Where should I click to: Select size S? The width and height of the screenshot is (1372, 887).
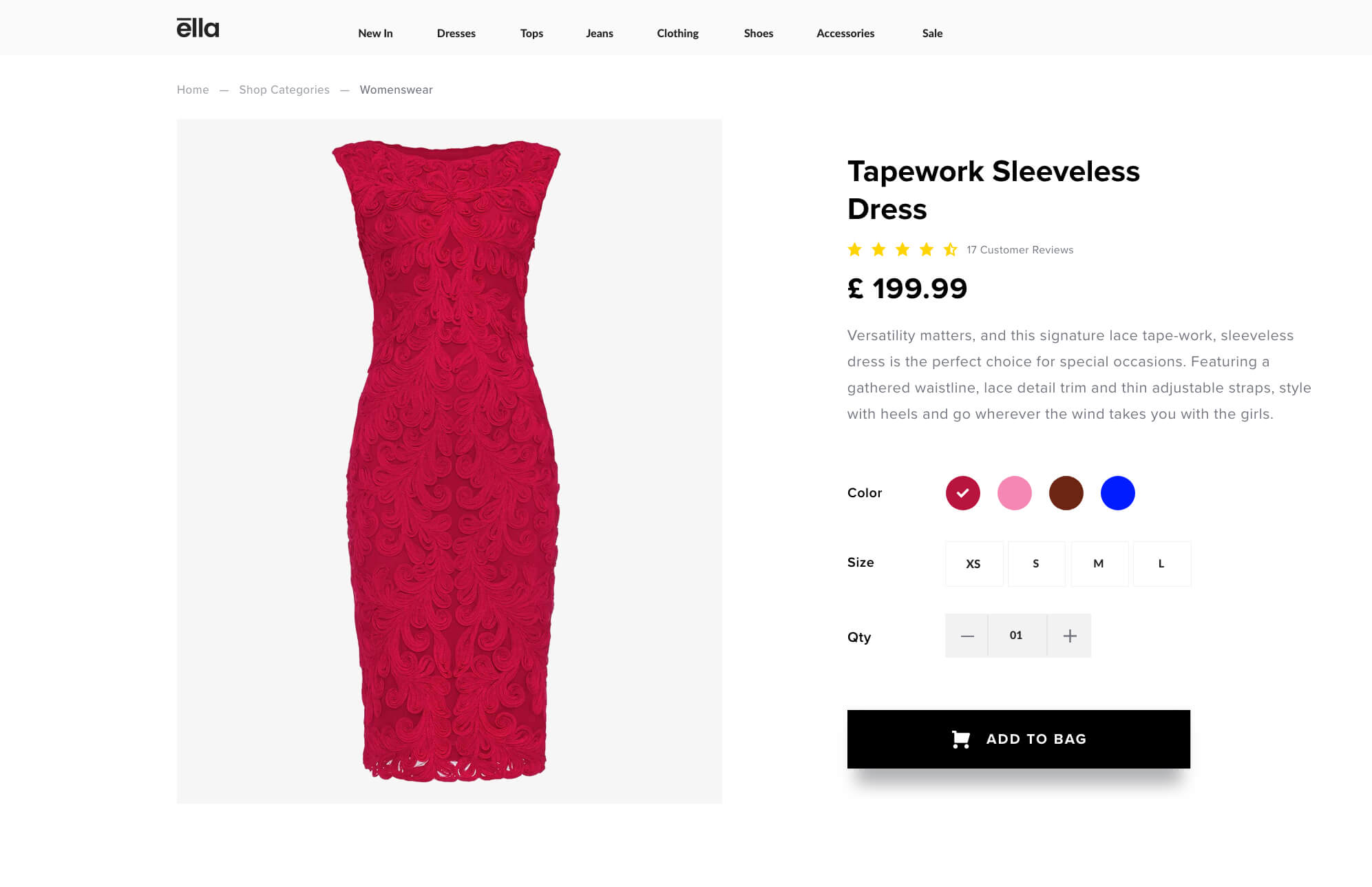click(x=1036, y=563)
